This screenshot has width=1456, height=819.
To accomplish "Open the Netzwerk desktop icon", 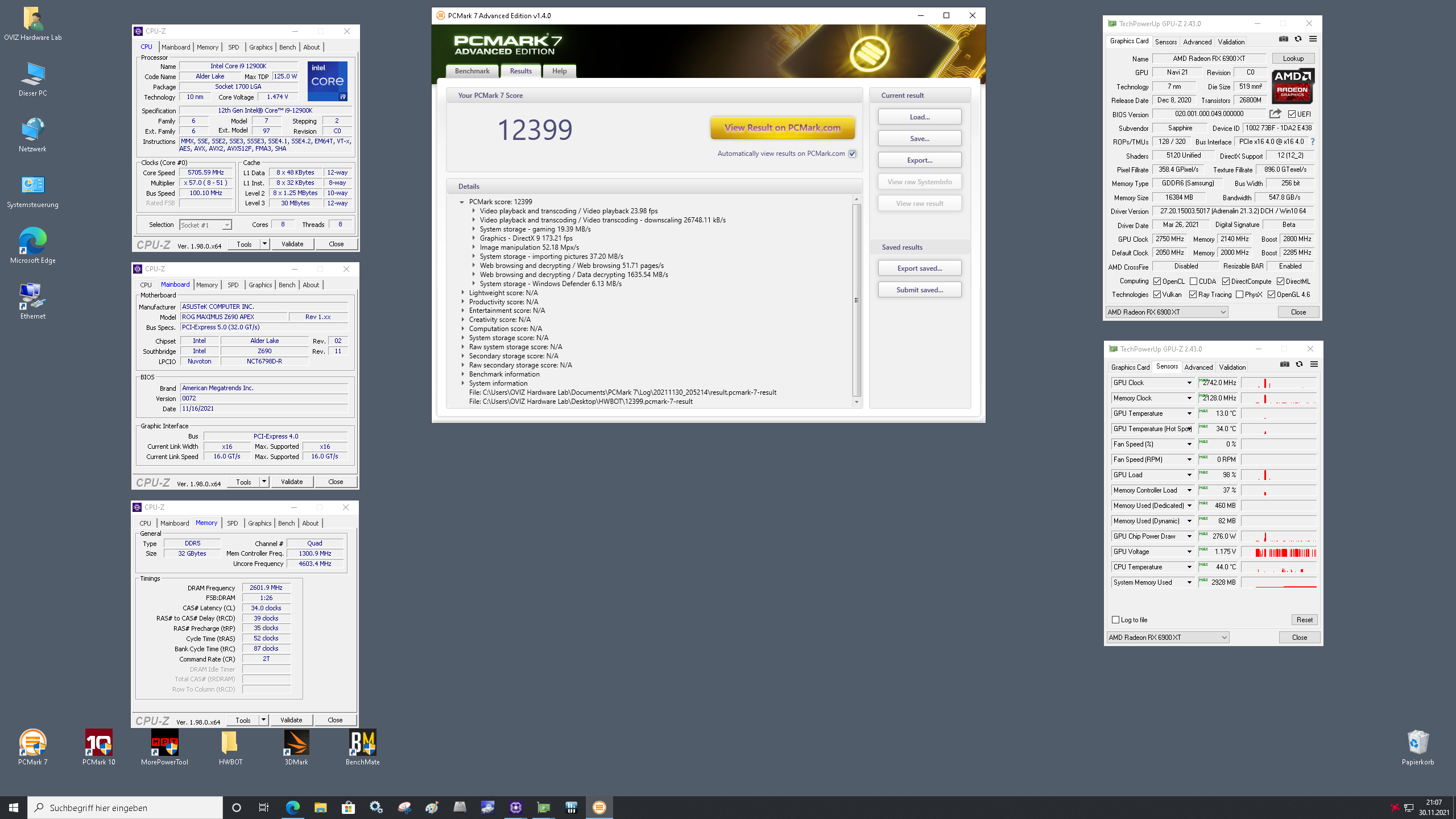I will tap(33, 135).
